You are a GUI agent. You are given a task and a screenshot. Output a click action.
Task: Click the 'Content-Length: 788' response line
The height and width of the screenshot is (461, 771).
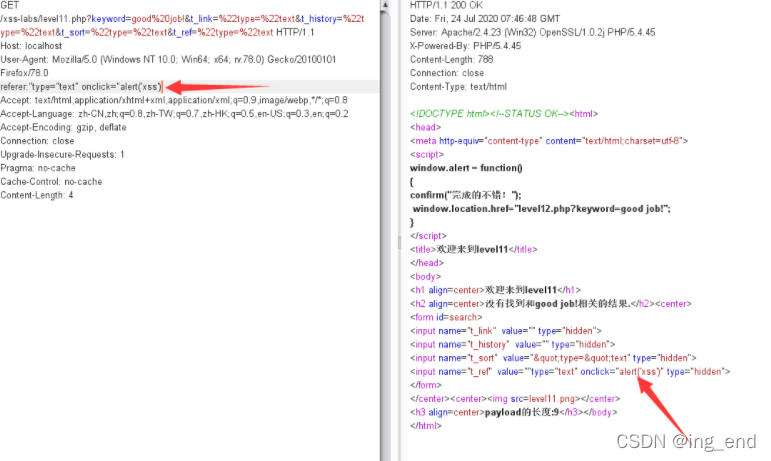451,59
